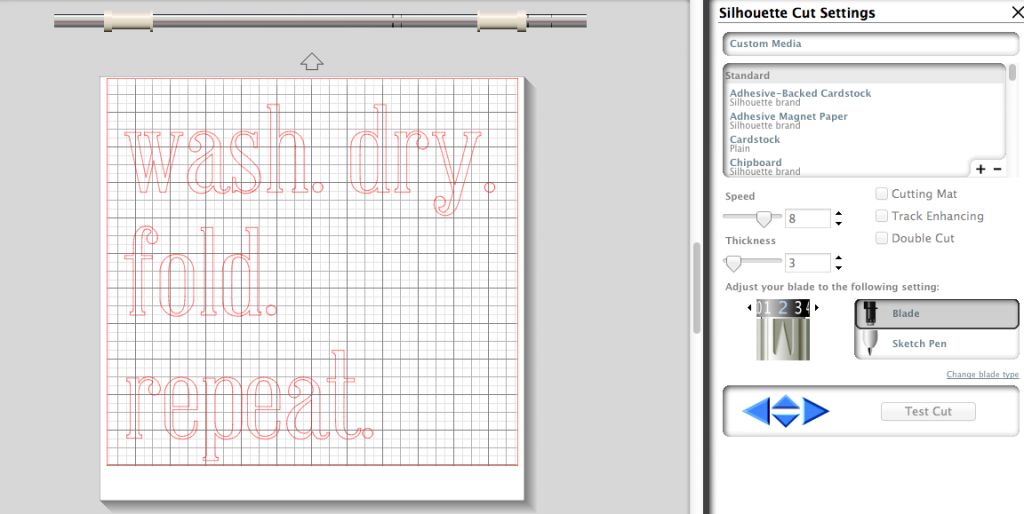This screenshot has height=514, width=1024.
Task: Increase Thickness with up arrow
Action: point(839,257)
